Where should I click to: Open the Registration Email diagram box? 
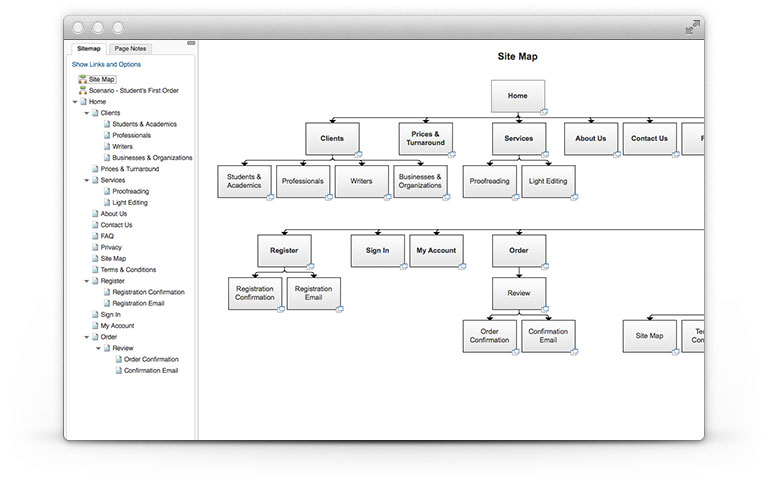coord(313,293)
